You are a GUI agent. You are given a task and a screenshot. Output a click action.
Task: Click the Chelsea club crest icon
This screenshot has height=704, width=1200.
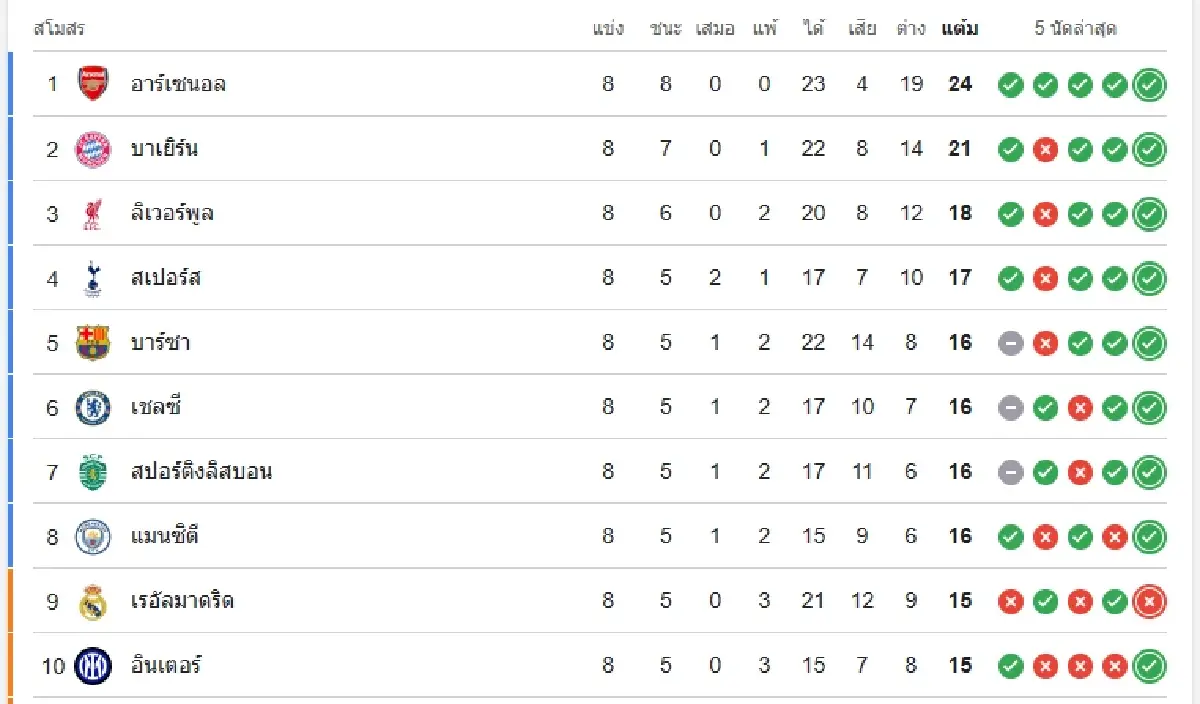pyautogui.click(x=93, y=407)
